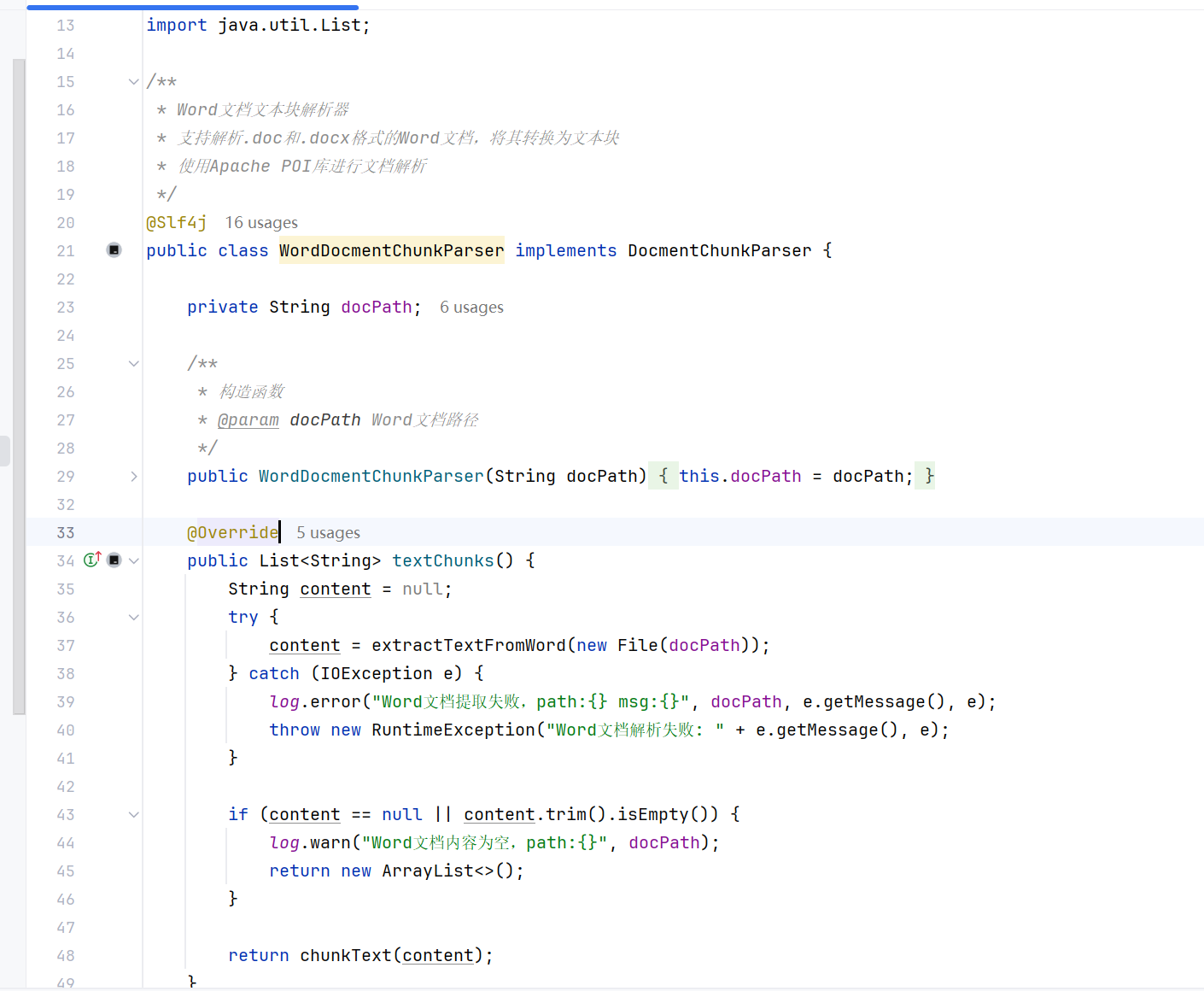Collapse the class Javadoc comment at line 15
The image size is (1204, 991).
point(133,81)
